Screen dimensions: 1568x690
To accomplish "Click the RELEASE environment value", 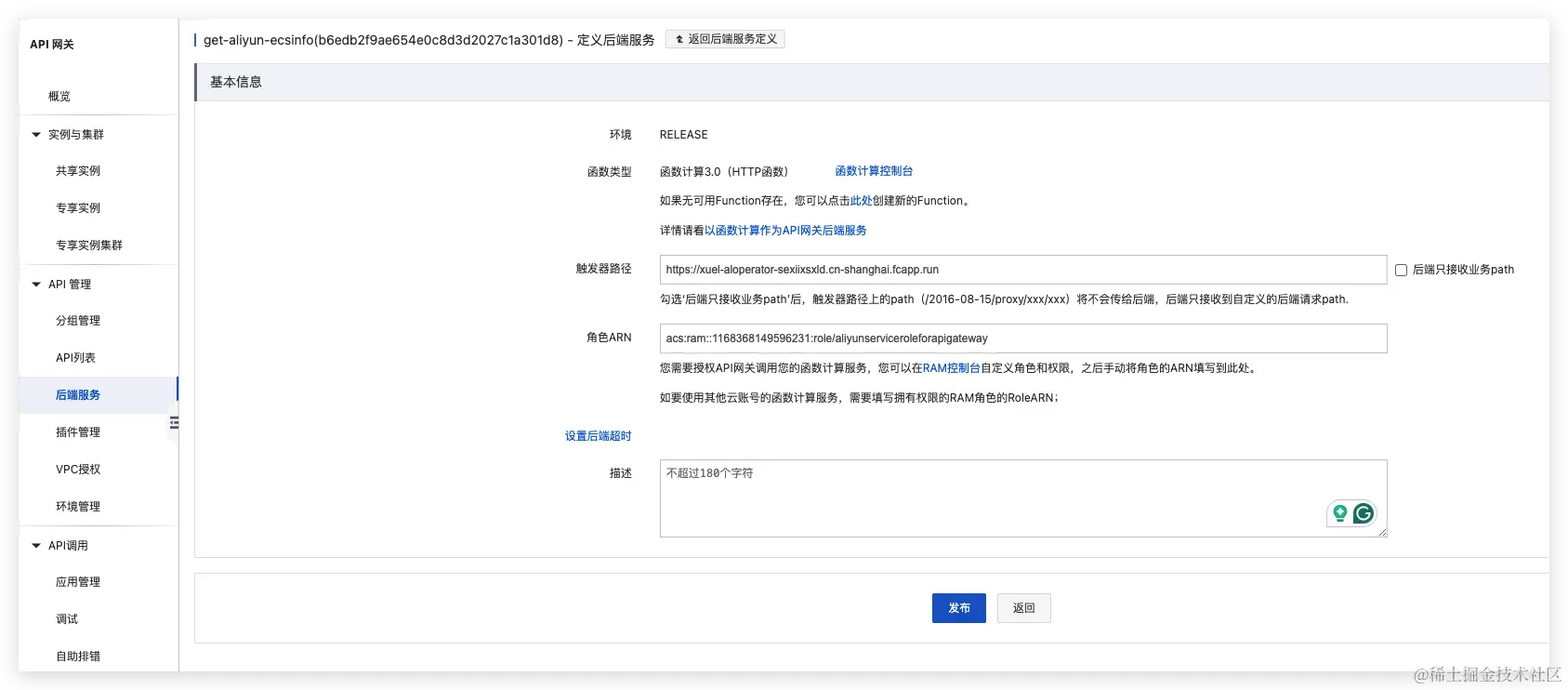I will (684, 135).
